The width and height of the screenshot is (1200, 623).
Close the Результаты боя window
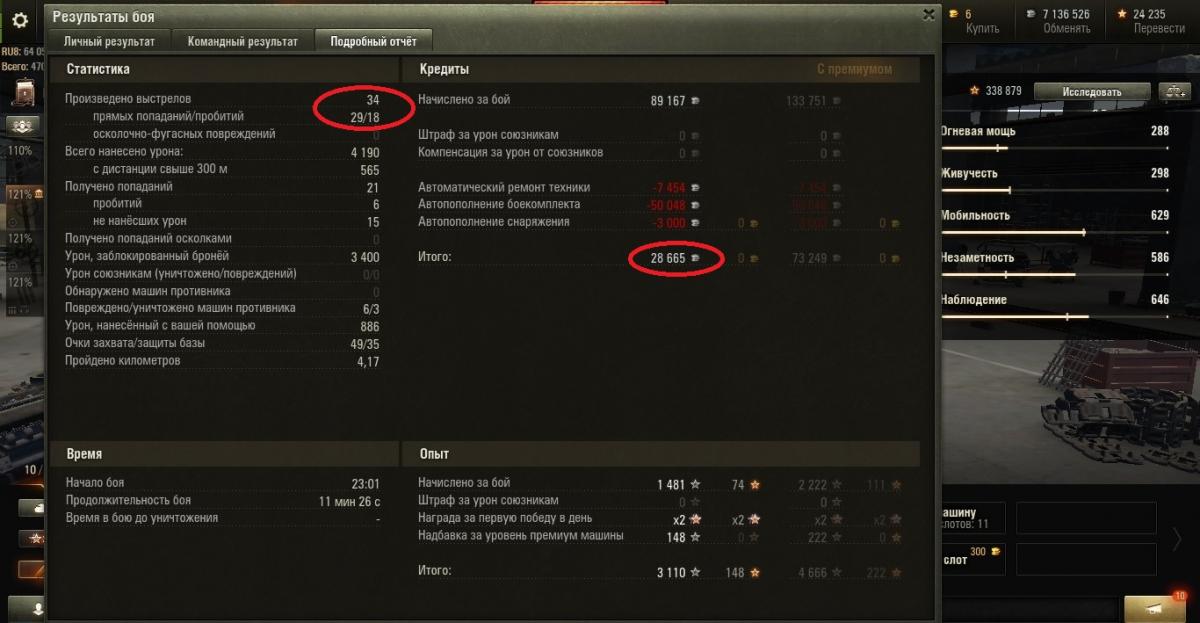pos(929,15)
